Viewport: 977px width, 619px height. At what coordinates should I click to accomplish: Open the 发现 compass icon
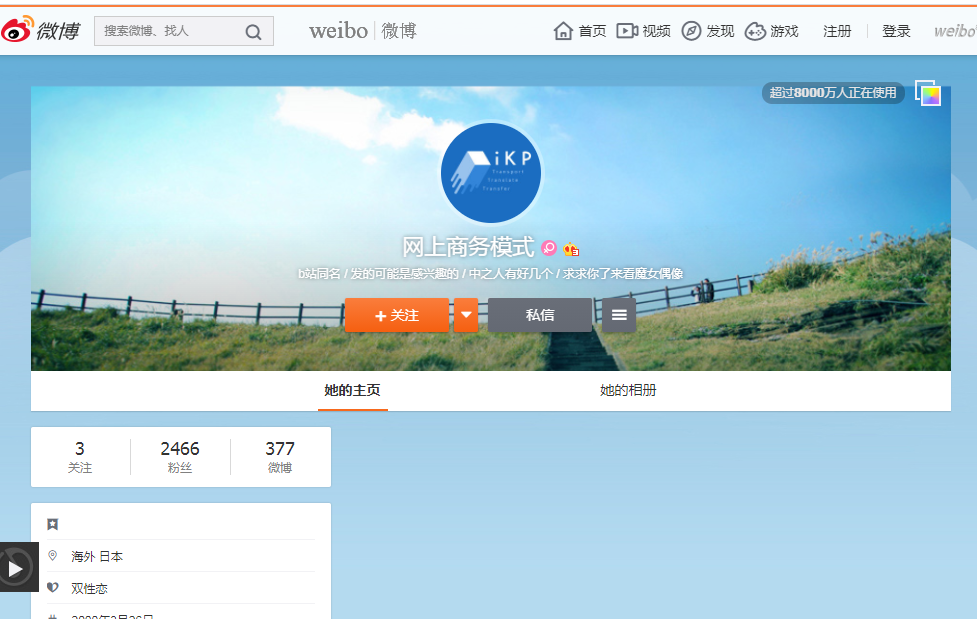coord(691,31)
